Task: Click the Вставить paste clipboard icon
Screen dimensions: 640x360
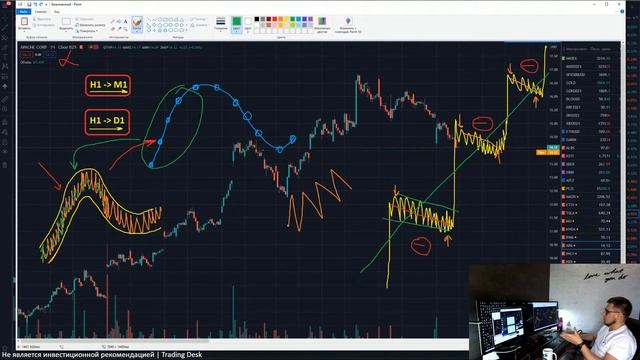Action: pos(24,21)
